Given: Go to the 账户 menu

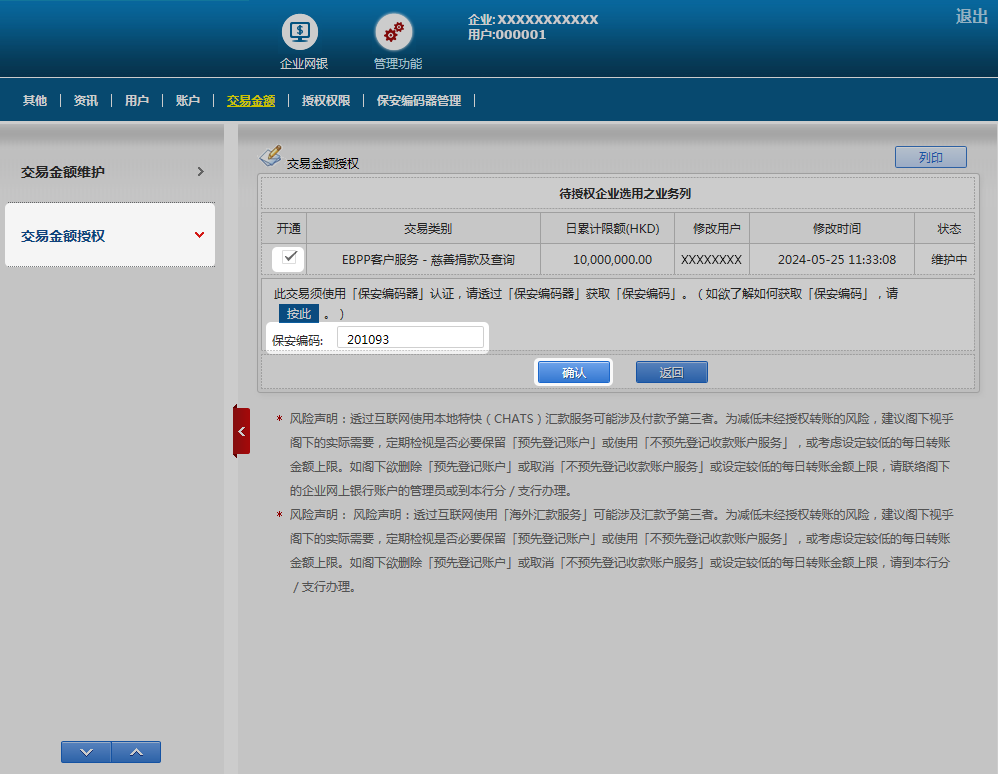Looking at the screenshot, I should (x=188, y=101).
